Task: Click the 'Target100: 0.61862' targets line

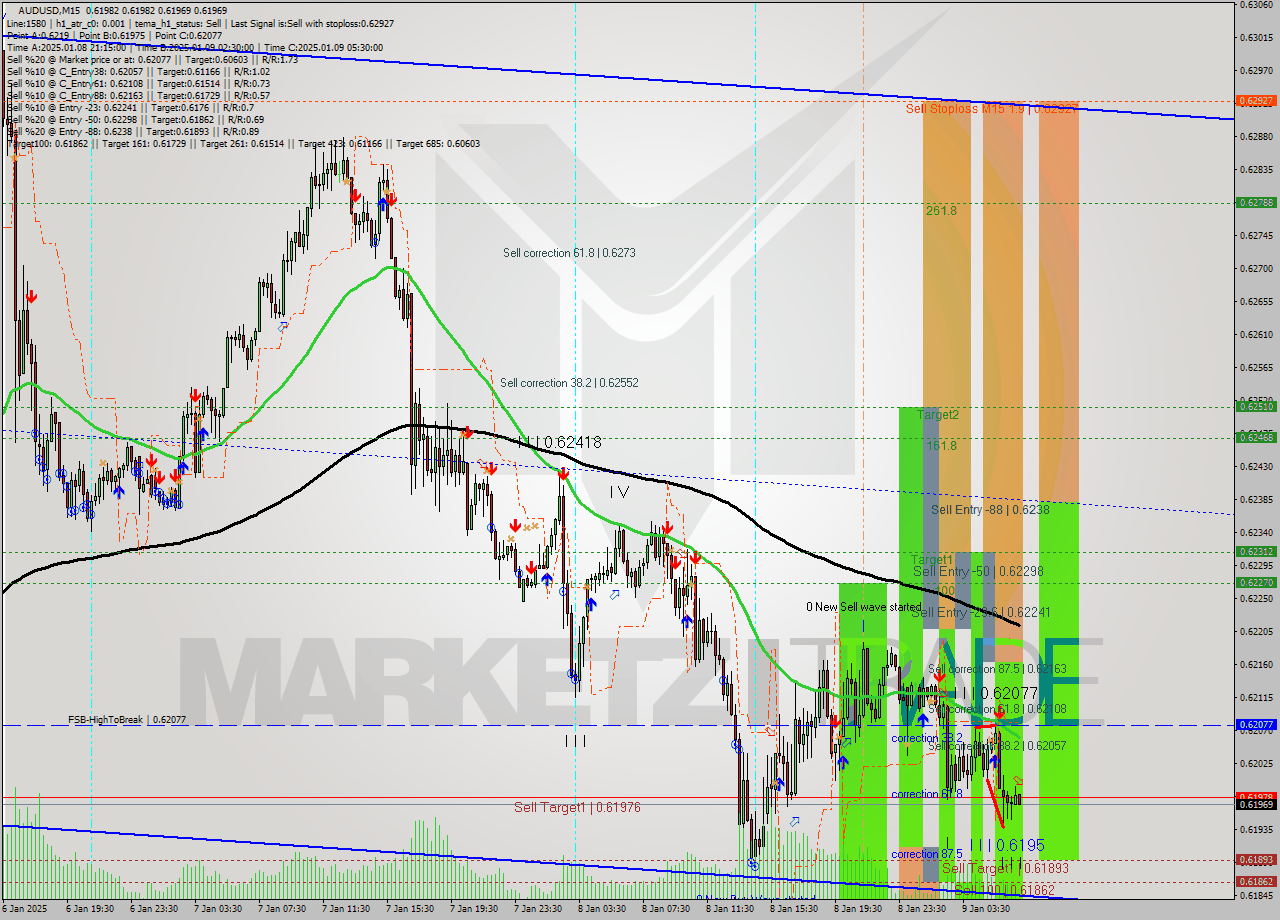Action: click(243, 143)
